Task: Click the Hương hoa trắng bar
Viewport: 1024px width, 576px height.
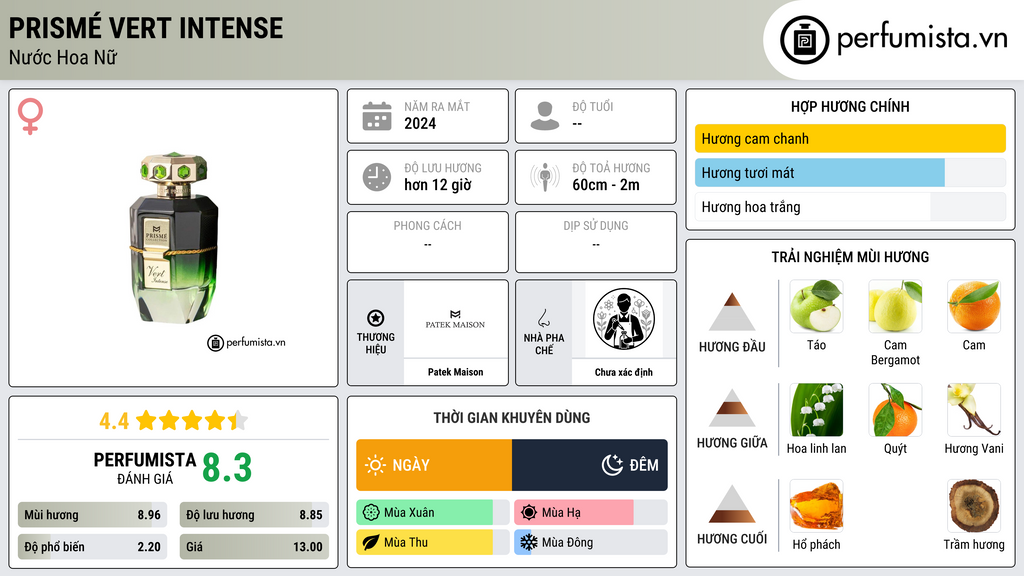Action: pyautogui.click(x=850, y=207)
